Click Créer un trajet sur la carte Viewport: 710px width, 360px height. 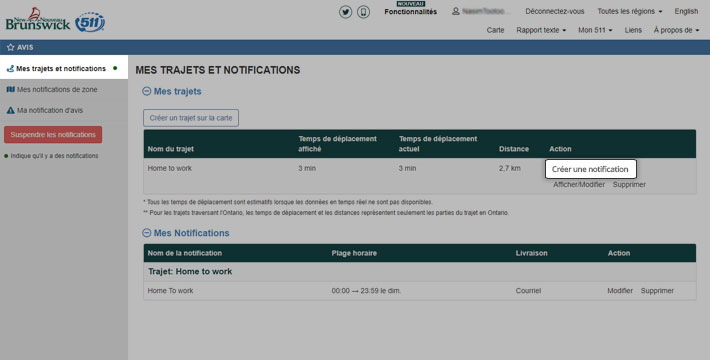(191, 118)
